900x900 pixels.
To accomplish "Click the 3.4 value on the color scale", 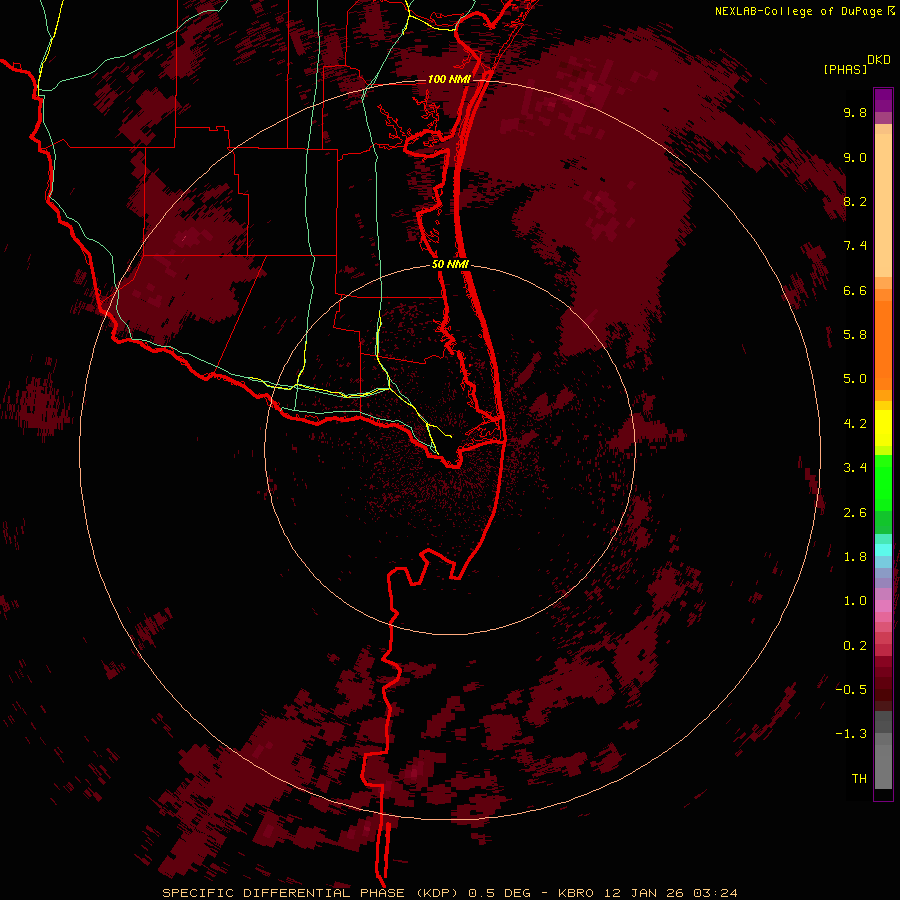I will 855,468.
